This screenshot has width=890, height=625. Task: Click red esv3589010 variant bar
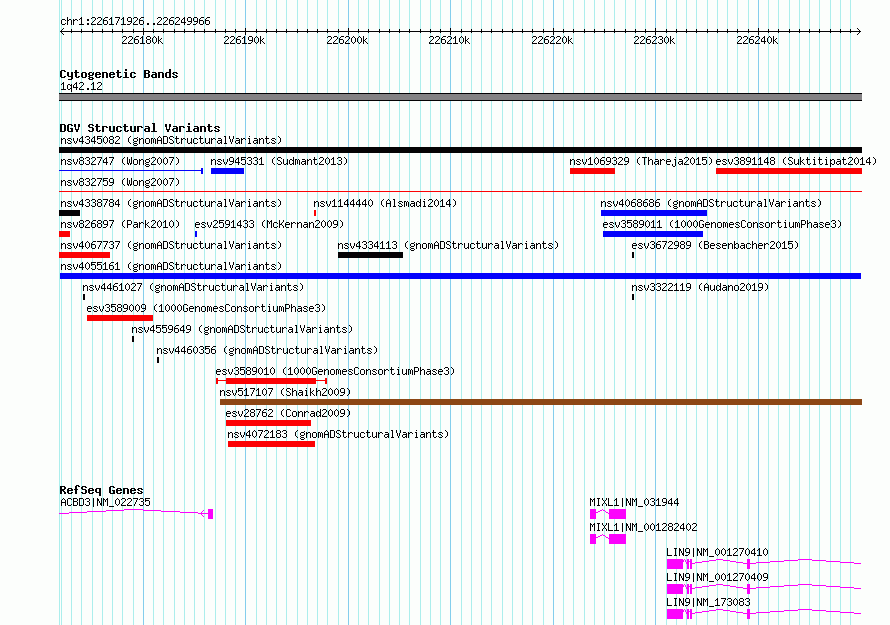271,381
